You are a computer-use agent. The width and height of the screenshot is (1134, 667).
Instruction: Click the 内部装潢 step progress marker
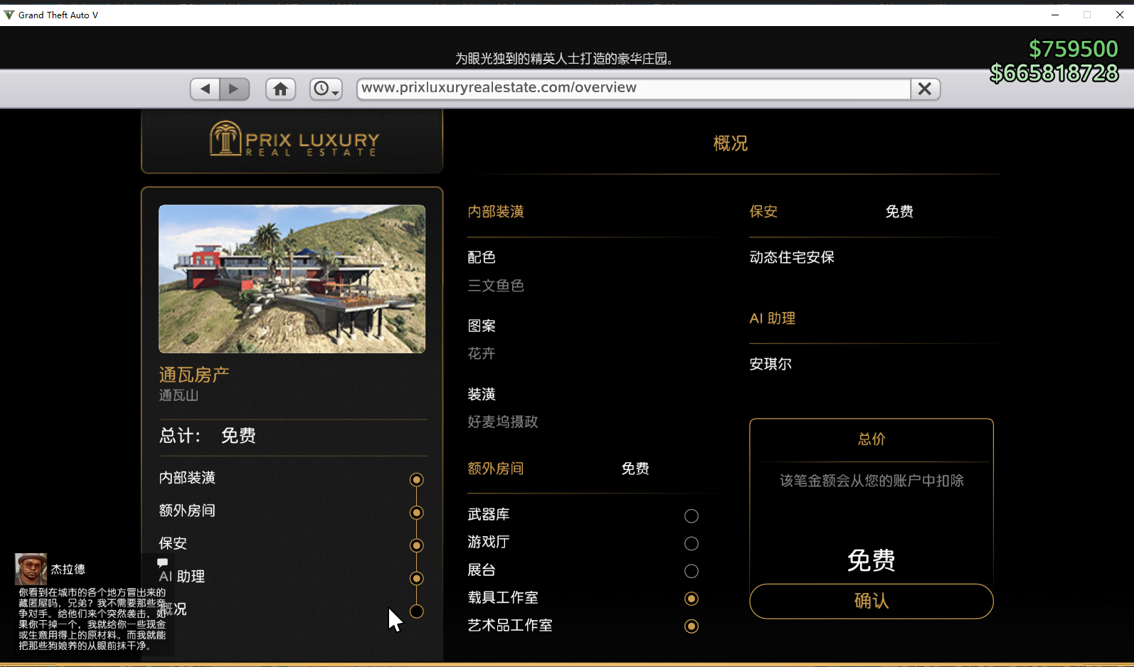click(417, 480)
